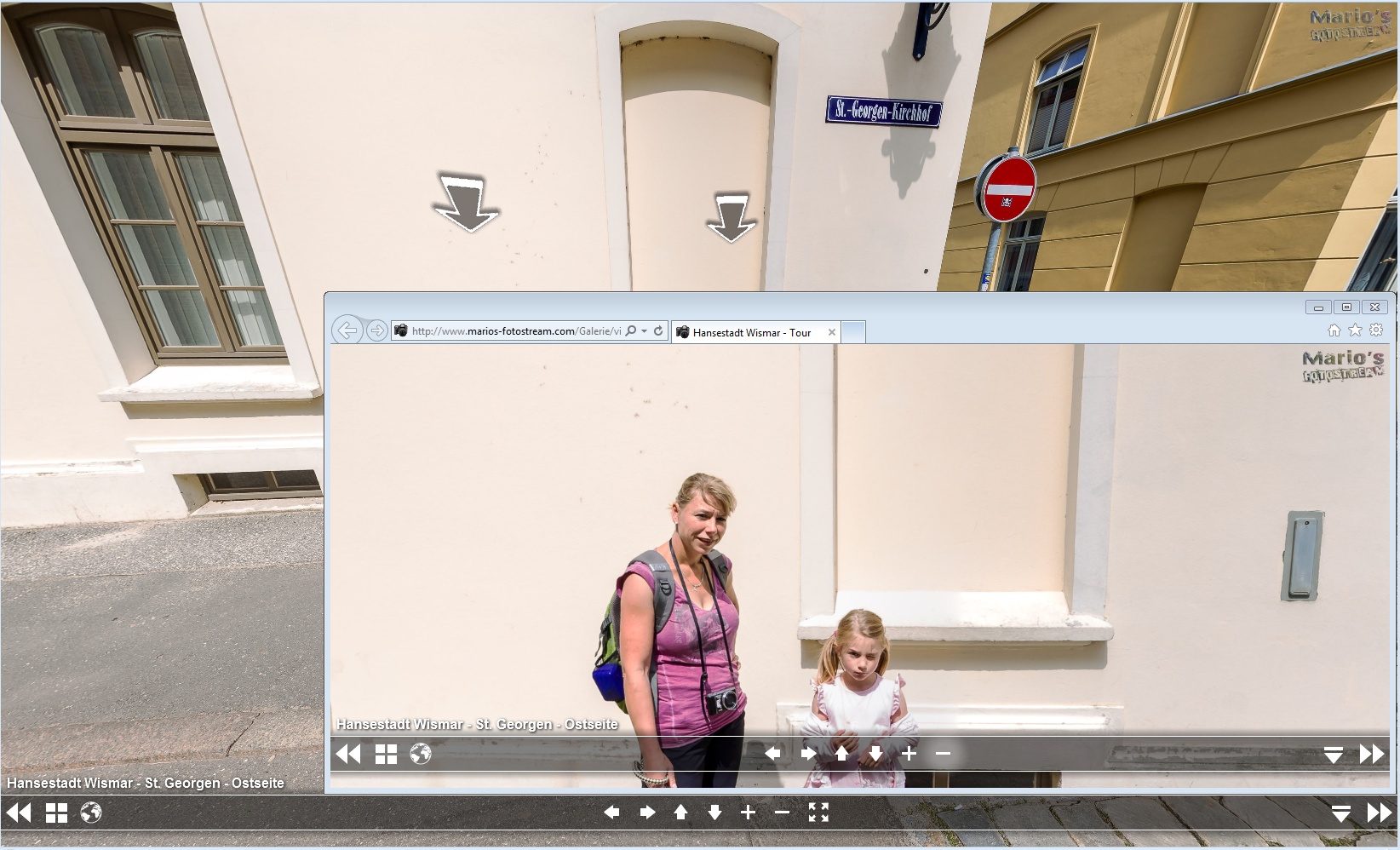Click the browser back button

pos(347,330)
